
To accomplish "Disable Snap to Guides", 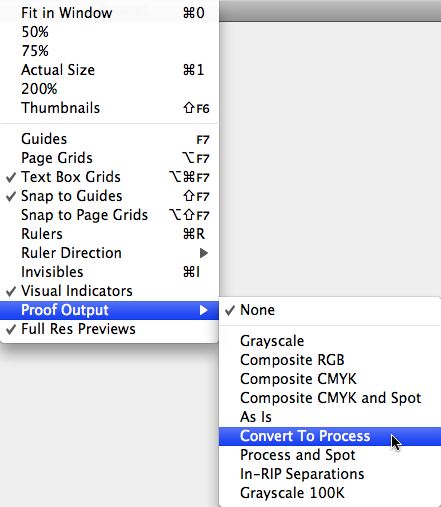I will [109, 196].
